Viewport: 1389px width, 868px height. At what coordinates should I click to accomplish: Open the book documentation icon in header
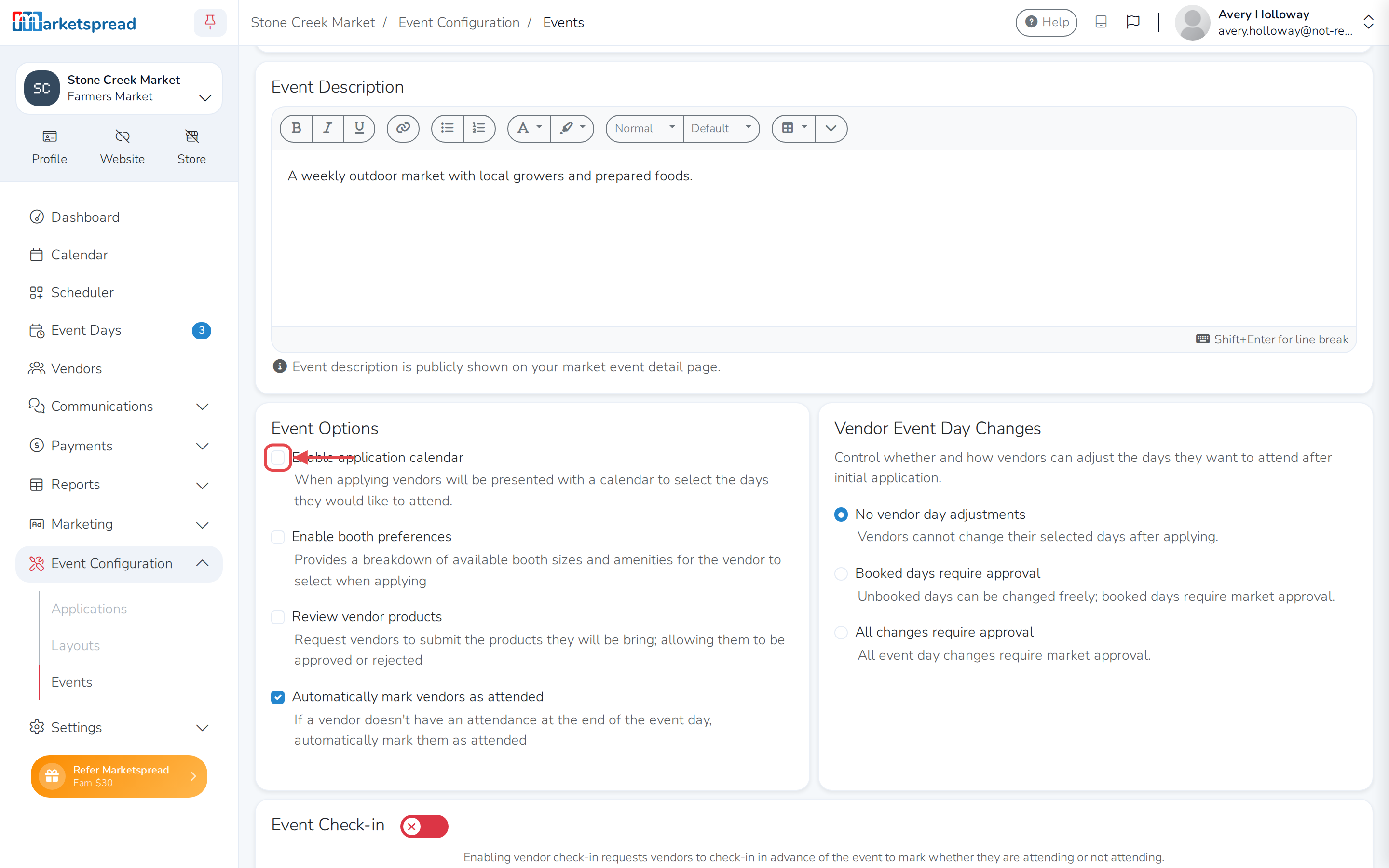(x=1100, y=22)
